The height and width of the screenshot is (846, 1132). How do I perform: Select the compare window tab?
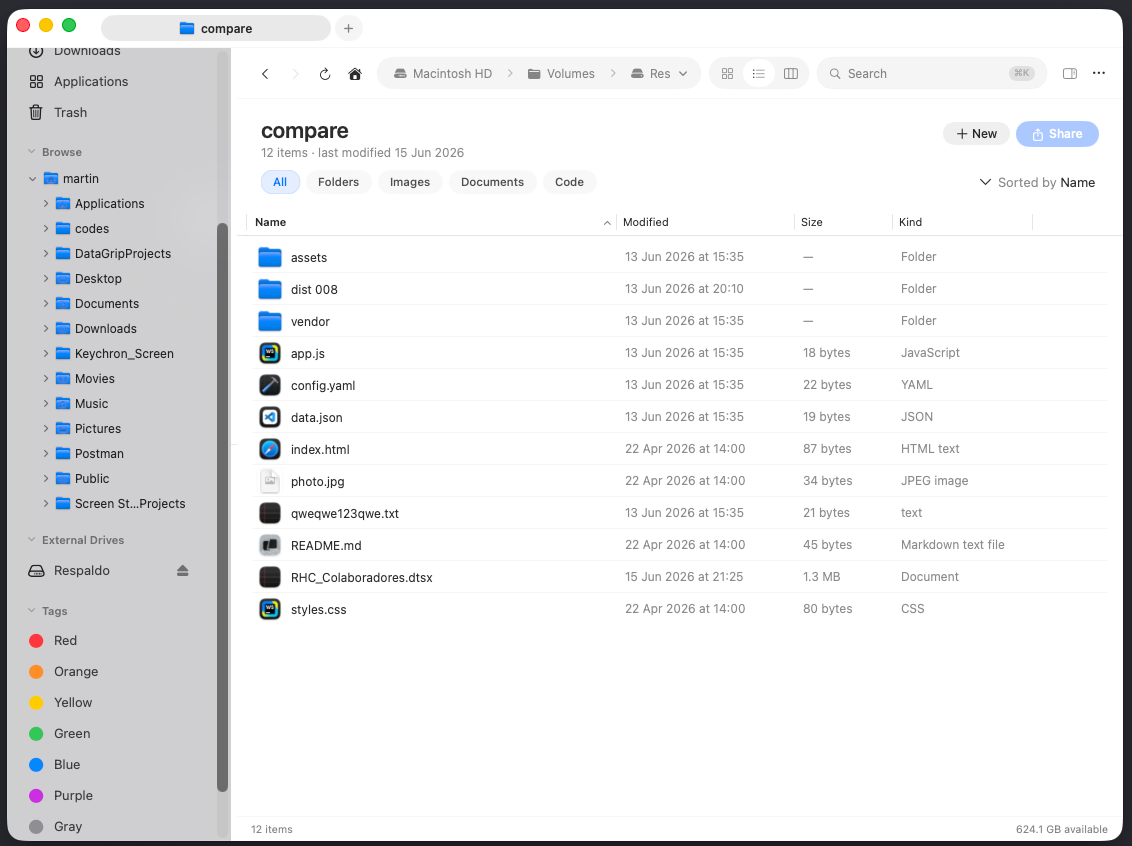[216, 28]
